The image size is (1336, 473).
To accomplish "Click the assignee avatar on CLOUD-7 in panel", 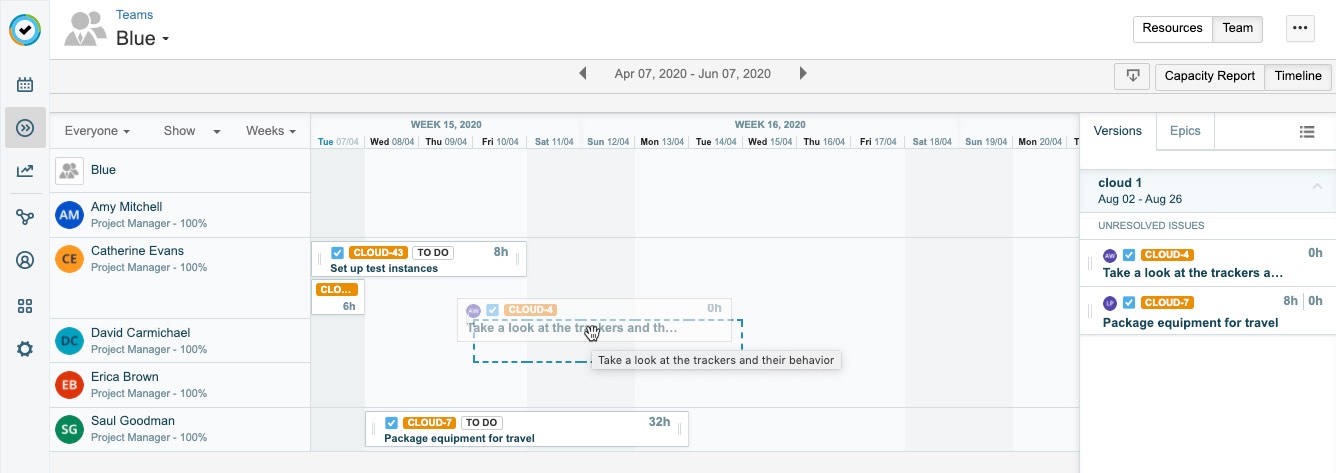I will 1110,303.
